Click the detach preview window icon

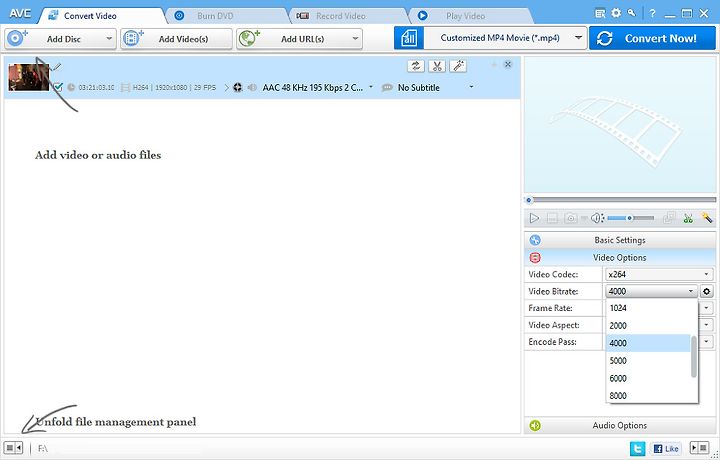point(669,218)
